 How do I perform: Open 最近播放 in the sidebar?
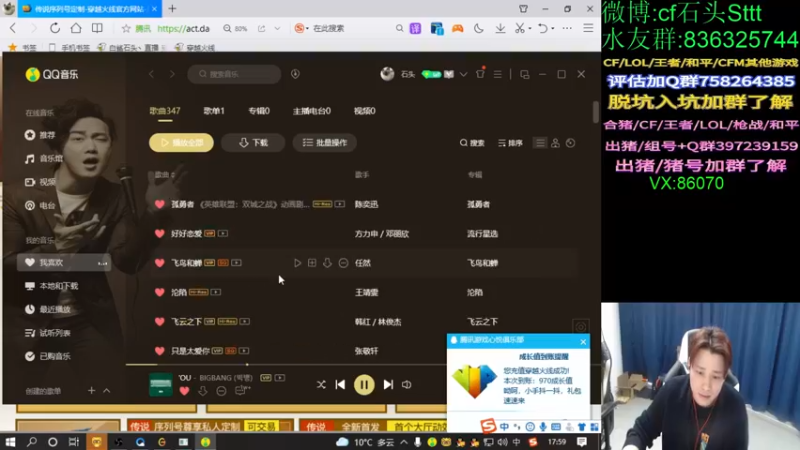click(x=47, y=309)
